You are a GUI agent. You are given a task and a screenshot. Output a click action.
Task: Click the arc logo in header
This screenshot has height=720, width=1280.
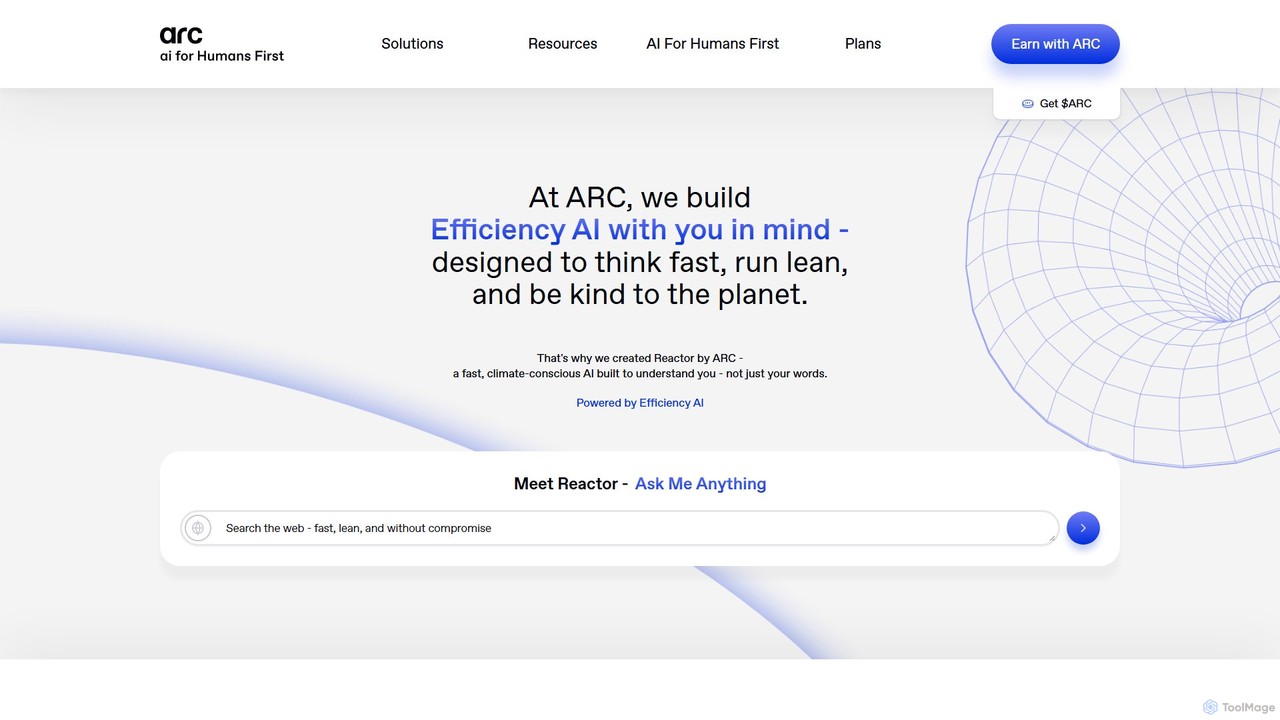[181, 35]
